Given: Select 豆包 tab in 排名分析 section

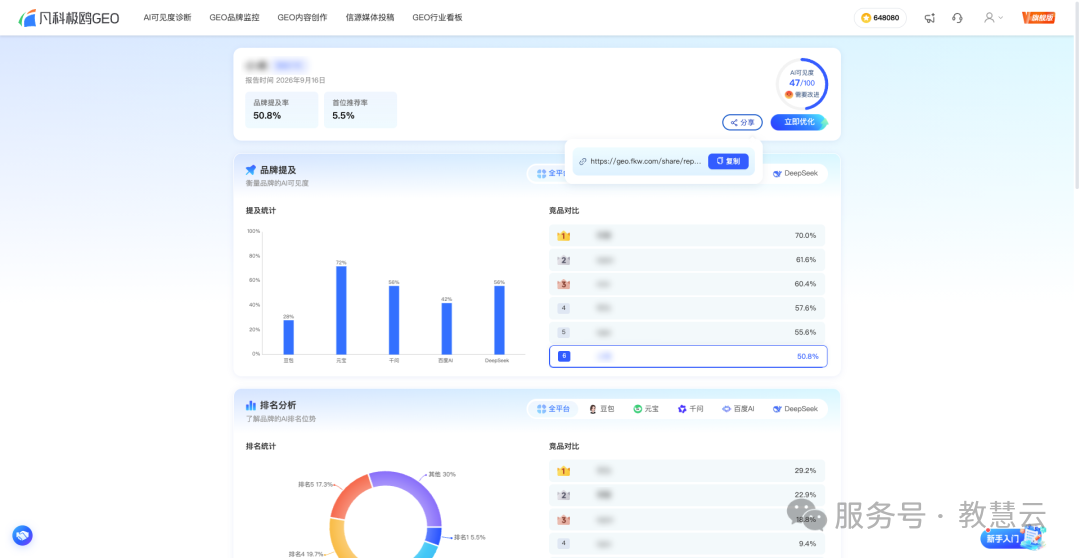Looking at the screenshot, I should click(601, 409).
